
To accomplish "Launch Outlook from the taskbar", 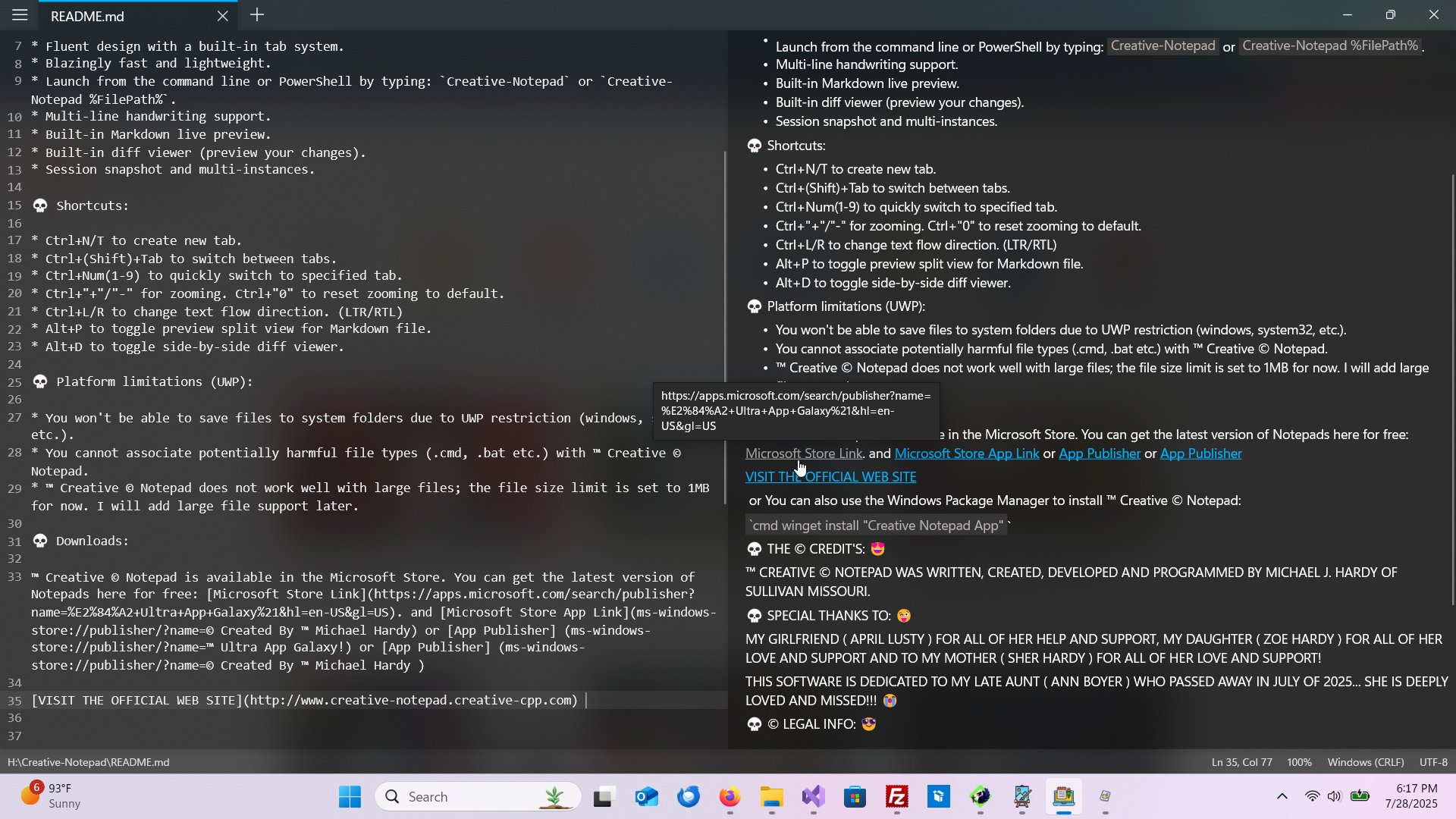I will [646, 797].
